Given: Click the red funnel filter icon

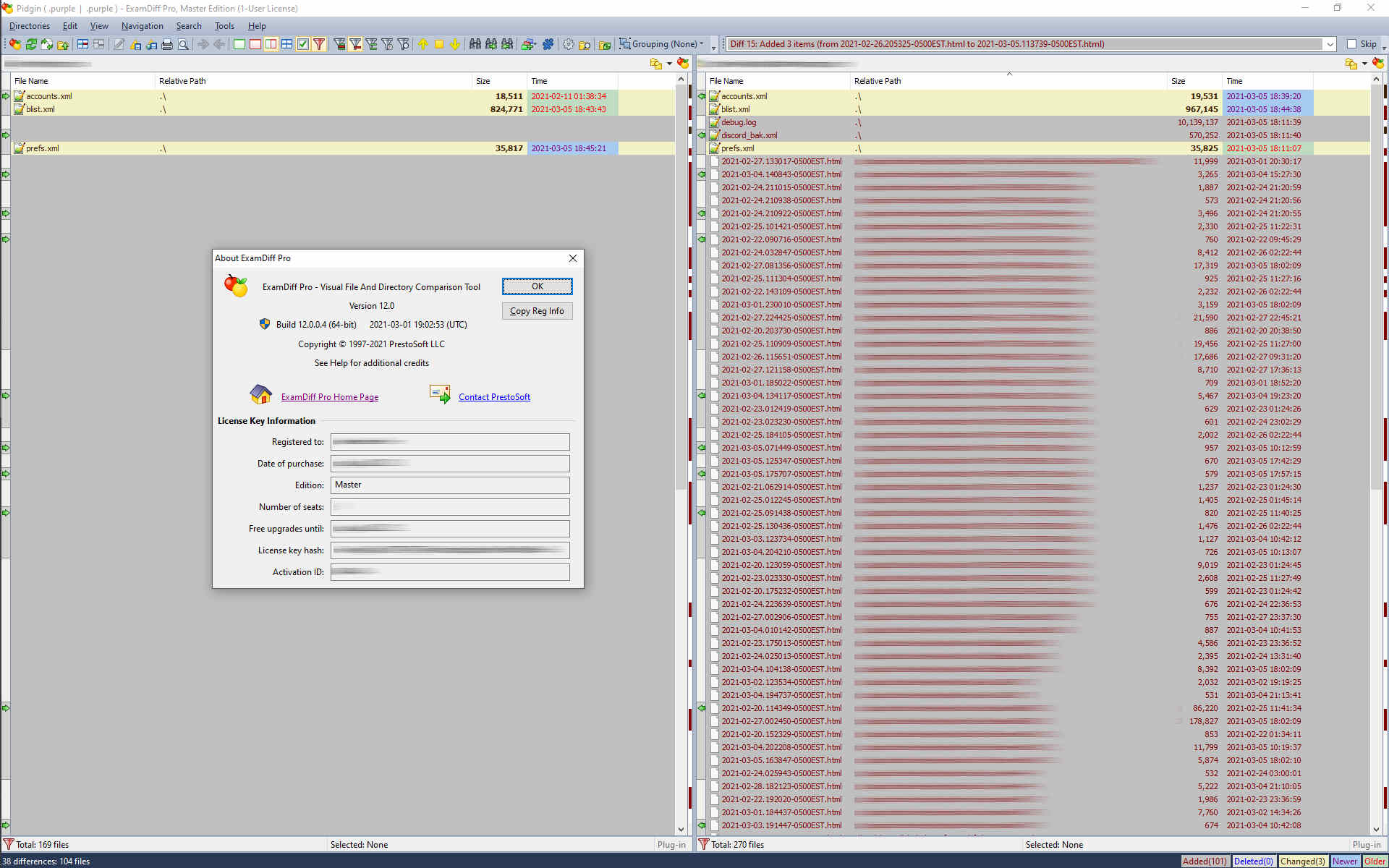Looking at the screenshot, I should click(319, 44).
